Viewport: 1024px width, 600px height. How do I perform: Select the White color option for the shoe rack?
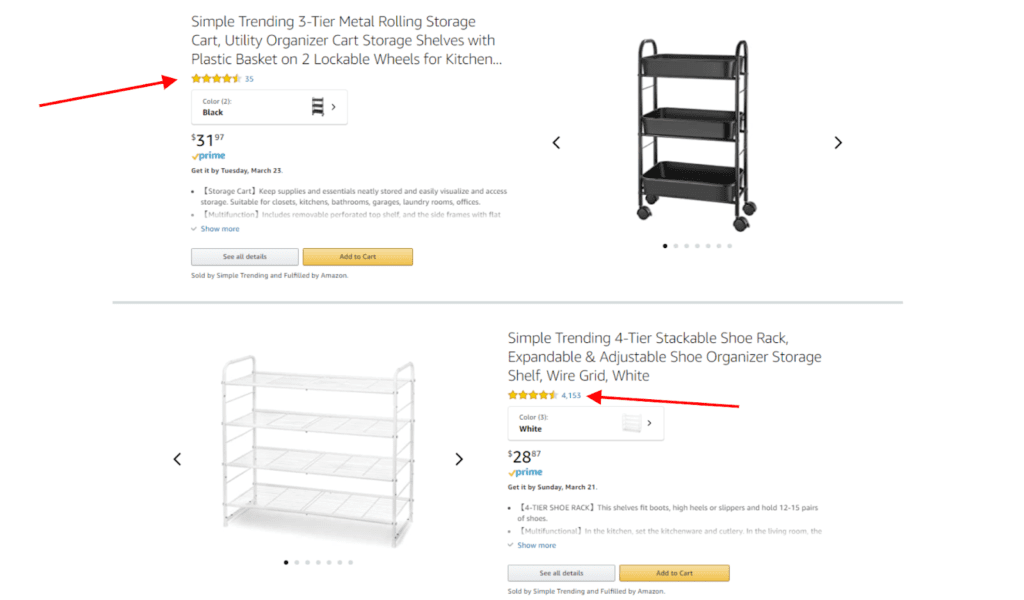(560, 423)
